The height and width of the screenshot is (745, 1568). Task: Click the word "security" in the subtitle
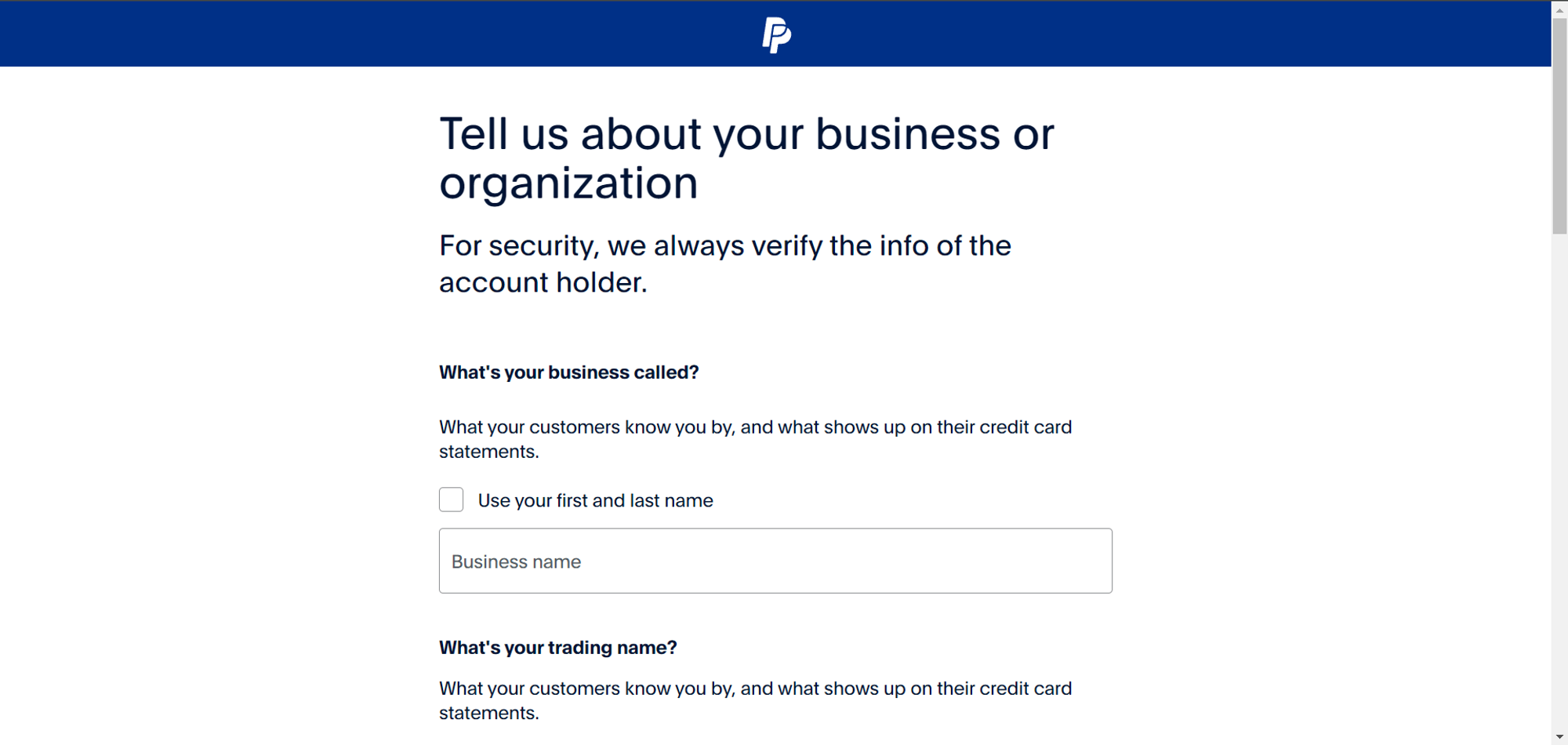(x=543, y=246)
